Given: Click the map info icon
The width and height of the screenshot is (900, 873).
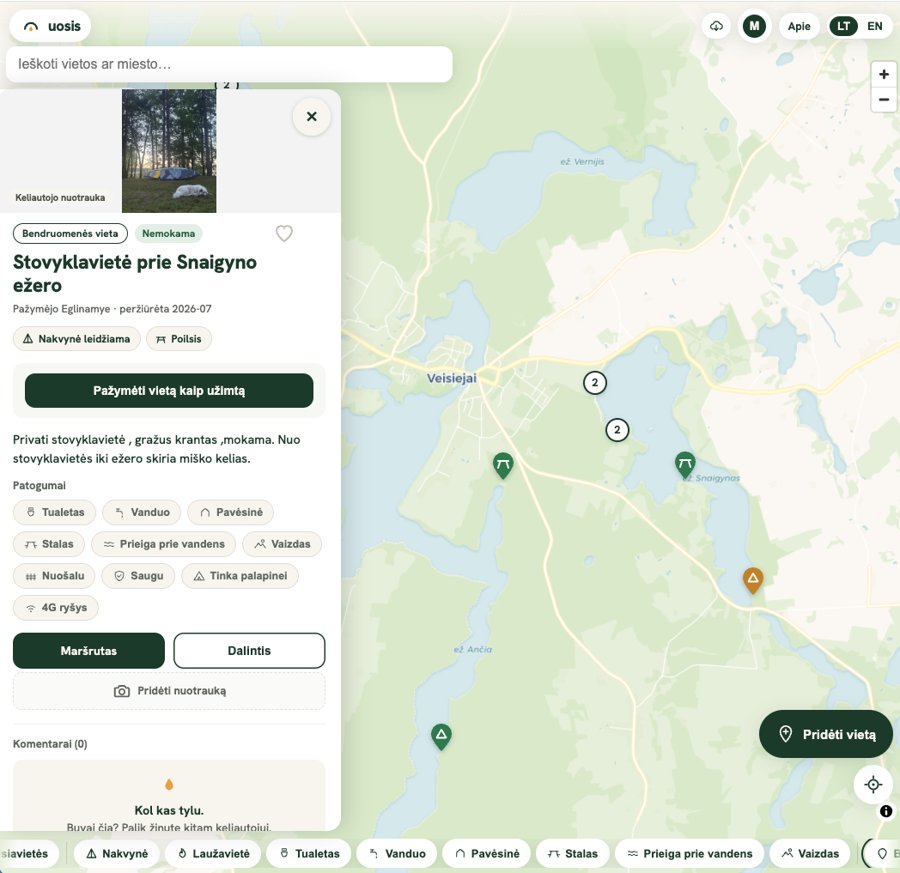Looking at the screenshot, I should (x=886, y=811).
